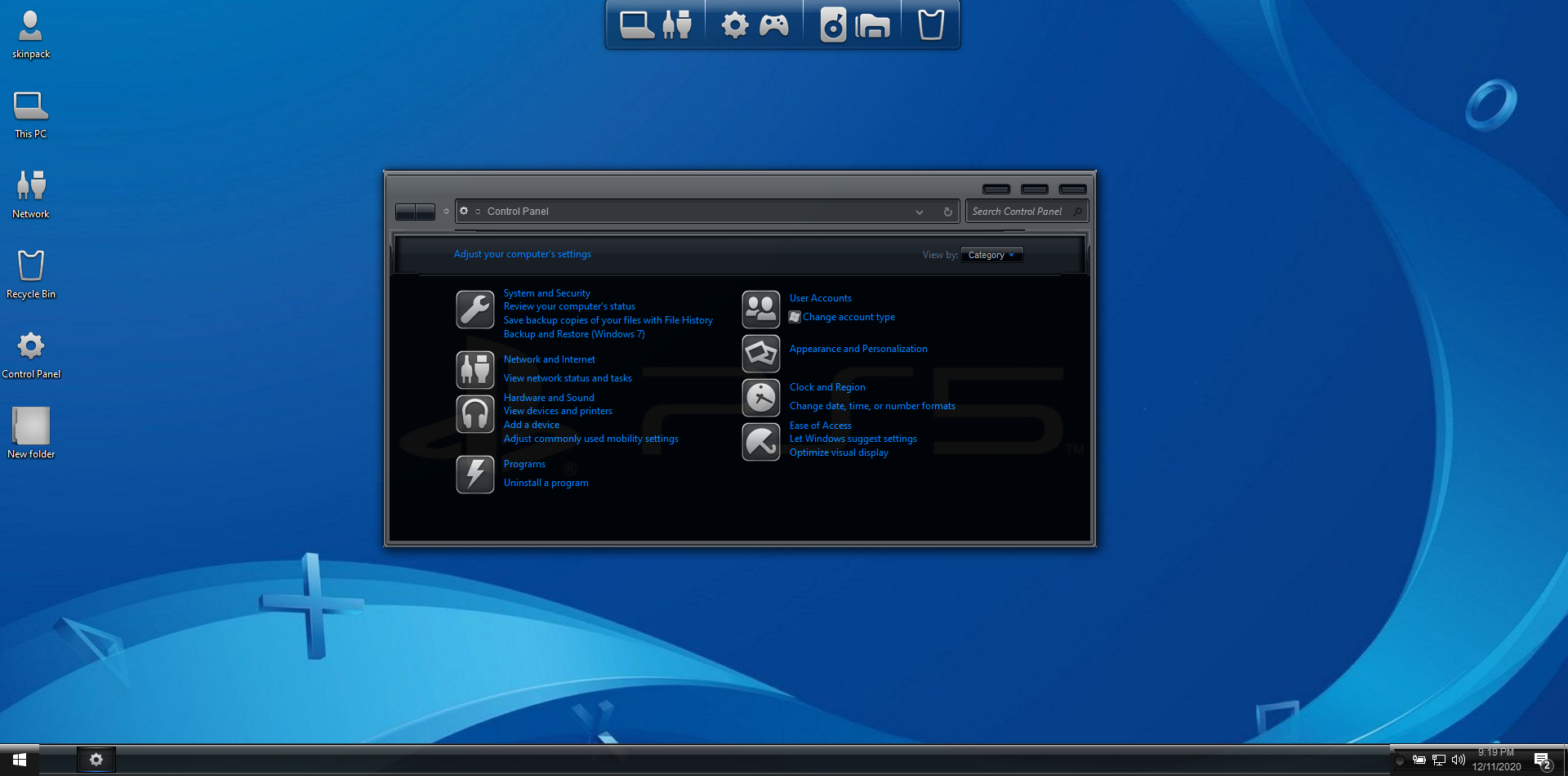Click the System and Security wrench icon
This screenshot has height=776, width=1568.
click(474, 310)
